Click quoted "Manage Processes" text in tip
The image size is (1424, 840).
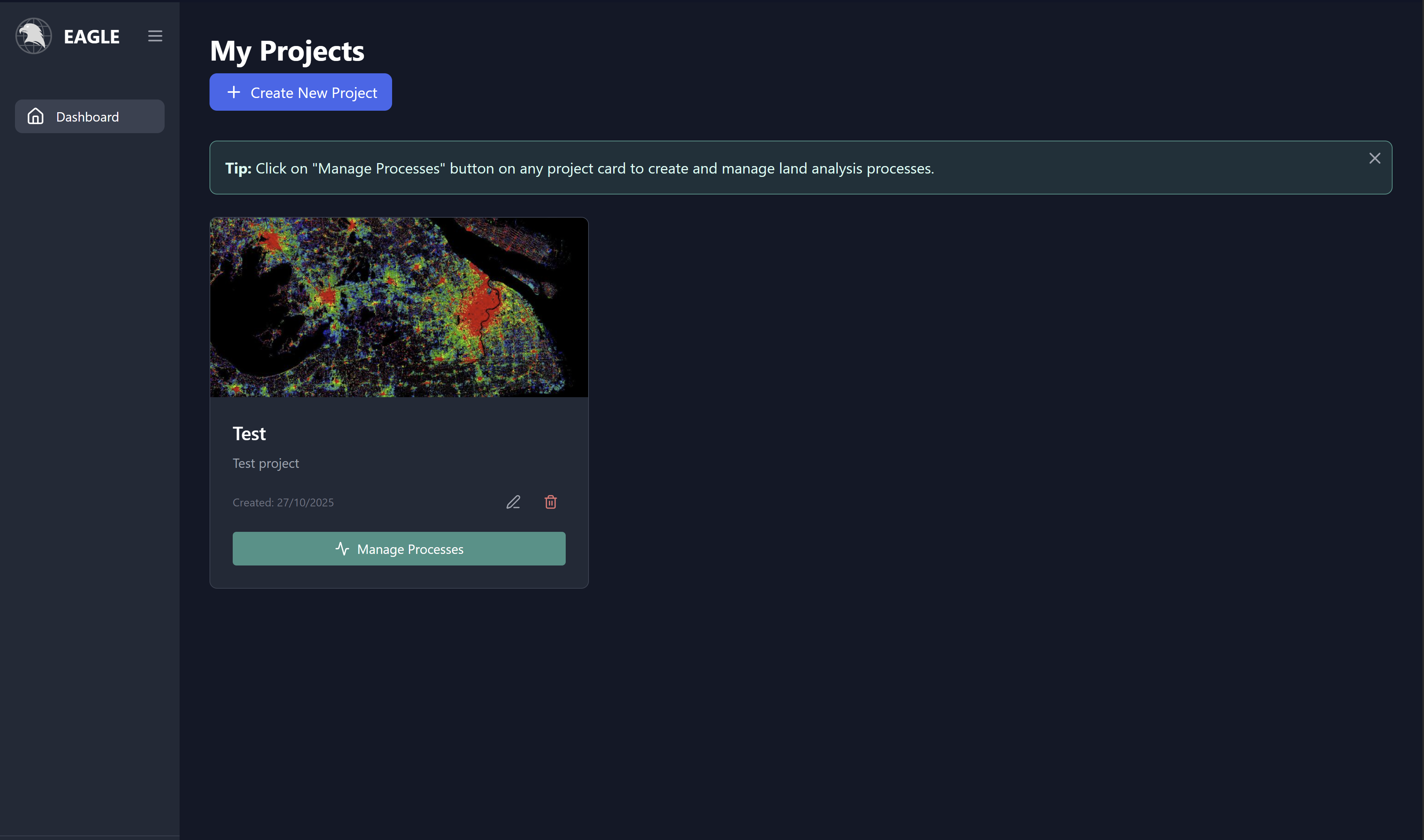378,169
